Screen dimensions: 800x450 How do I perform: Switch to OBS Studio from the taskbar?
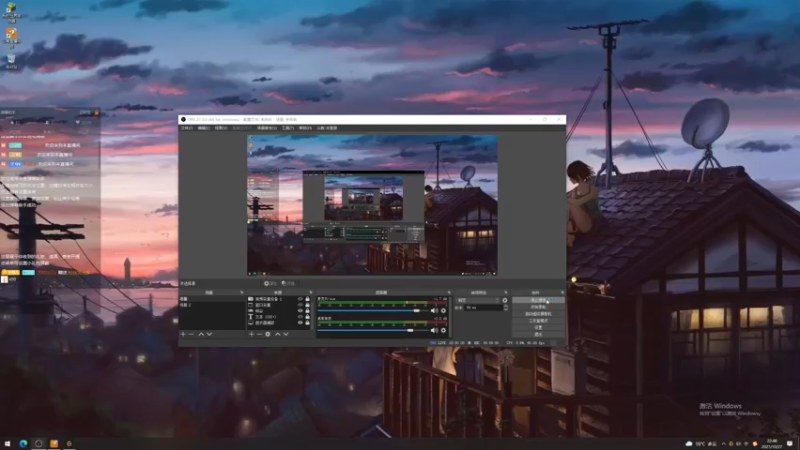(x=38, y=443)
